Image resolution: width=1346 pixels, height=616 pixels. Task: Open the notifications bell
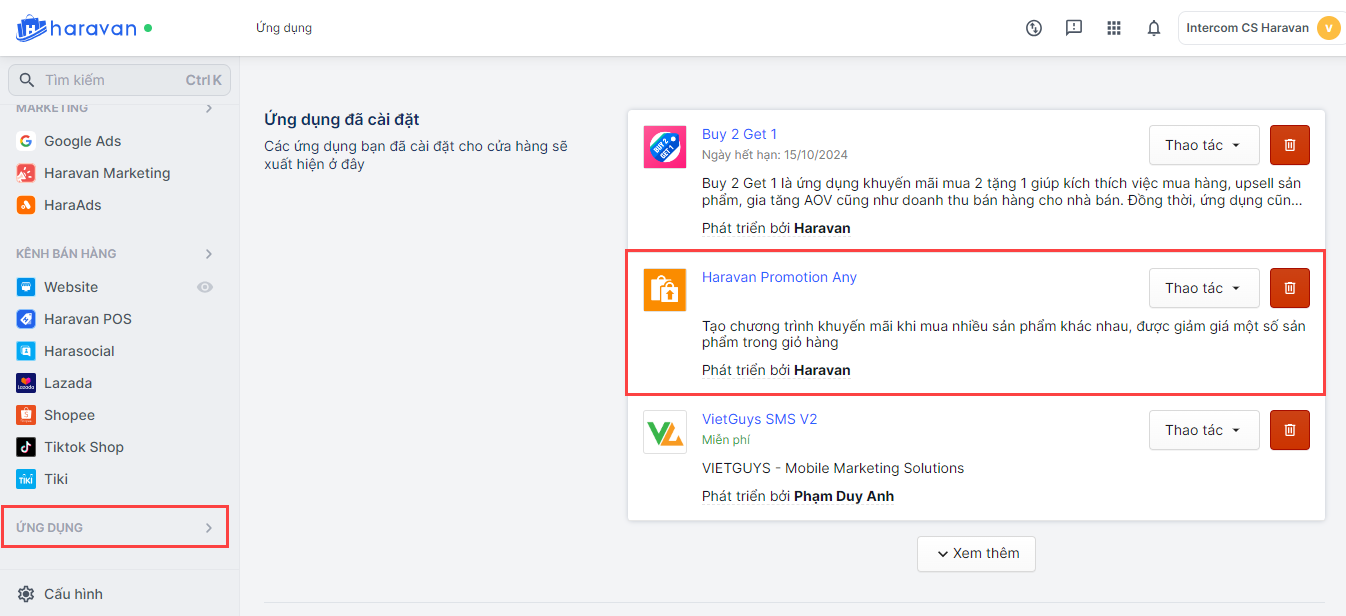pyautogui.click(x=1154, y=28)
